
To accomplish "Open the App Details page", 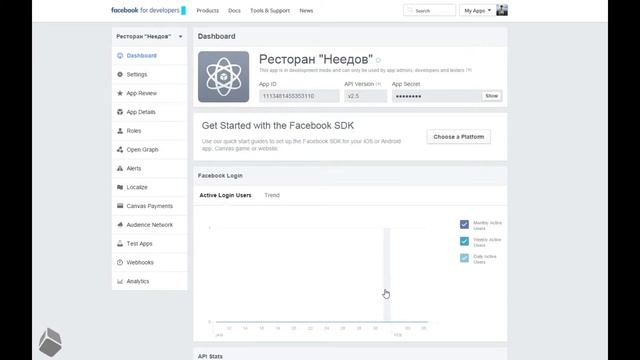I will (x=141, y=112).
